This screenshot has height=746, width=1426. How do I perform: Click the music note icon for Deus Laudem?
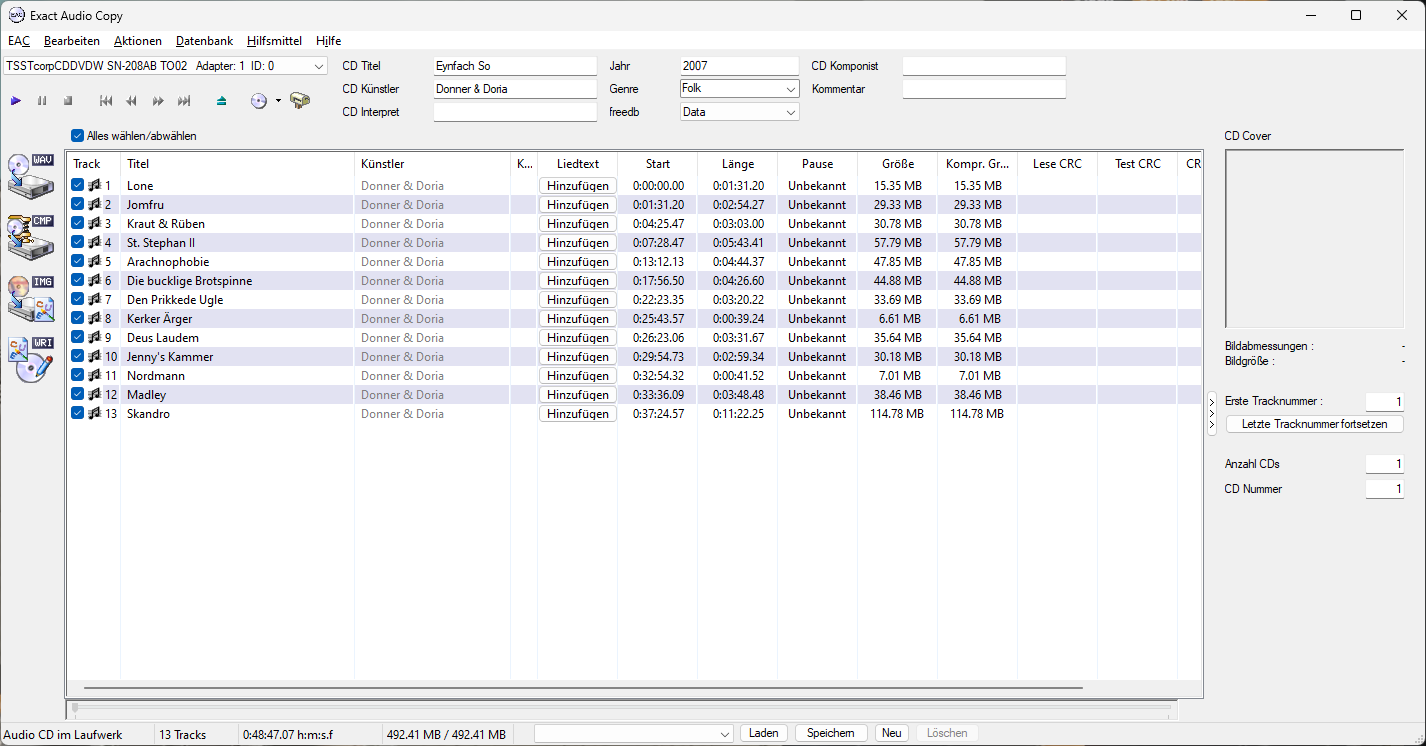pyautogui.click(x=94, y=338)
